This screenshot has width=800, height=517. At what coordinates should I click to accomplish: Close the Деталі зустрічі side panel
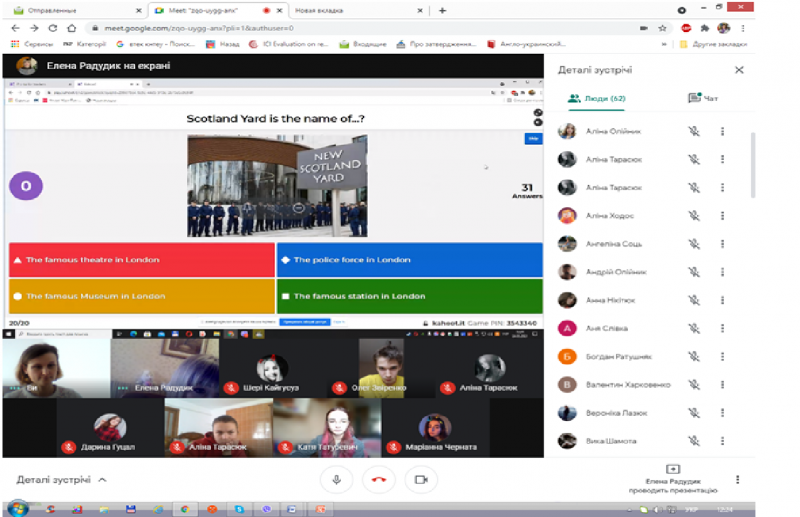pyautogui.click(x=739, y=70)
